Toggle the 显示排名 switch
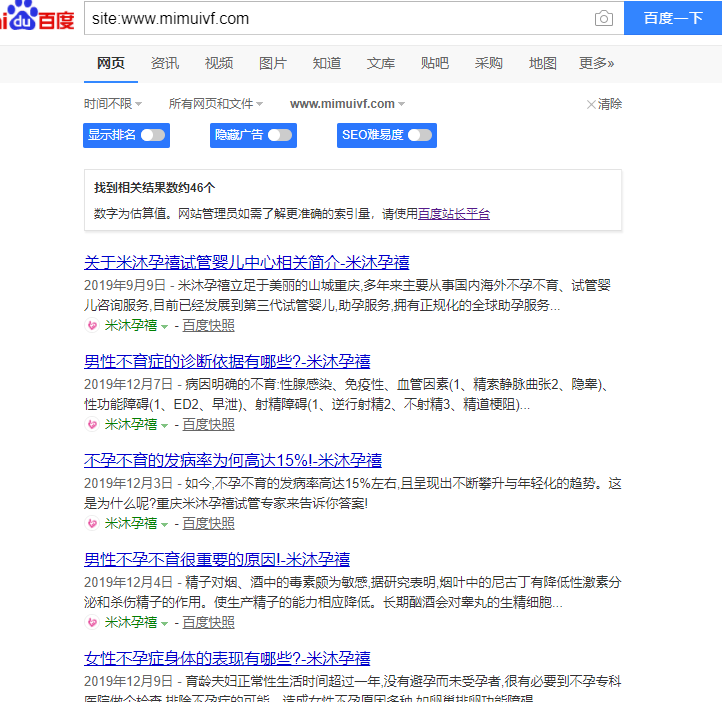722x702 pixels. pyautogui.click(x=153, y=135)
